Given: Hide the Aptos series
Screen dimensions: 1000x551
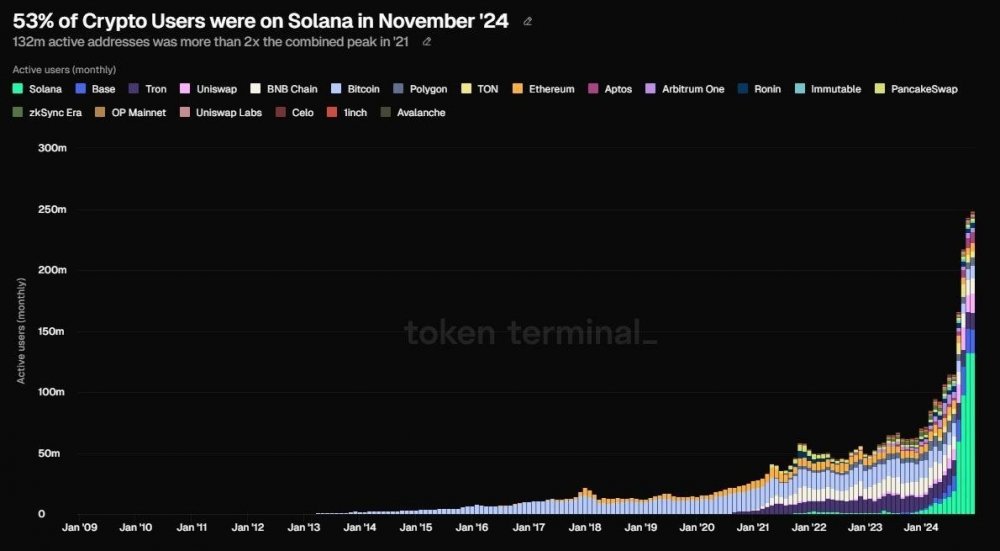Looking at the screenshot, I should point(610,89).
